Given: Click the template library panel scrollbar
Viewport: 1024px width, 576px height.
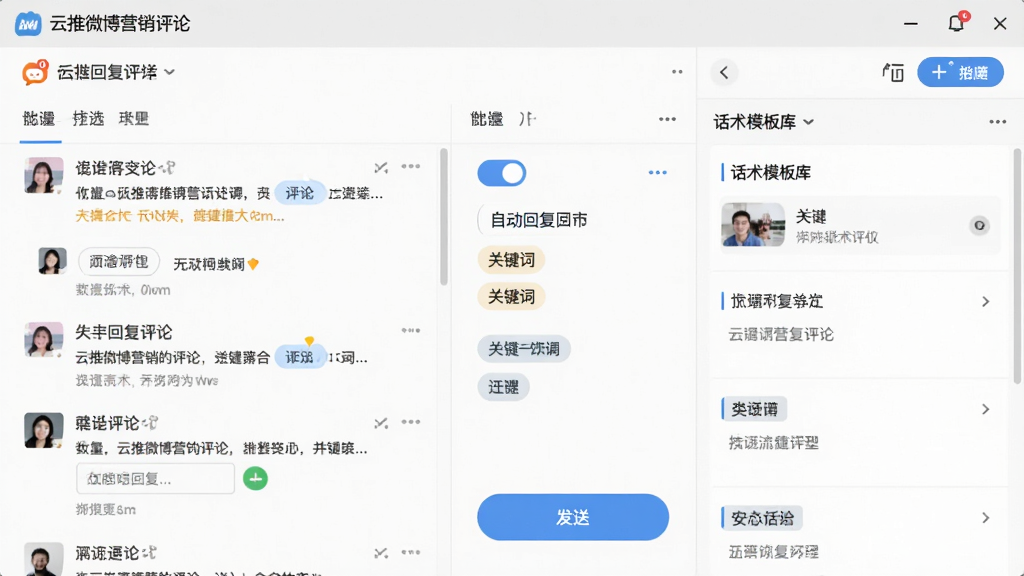Looking at the screenshot, I should 1017,266.
